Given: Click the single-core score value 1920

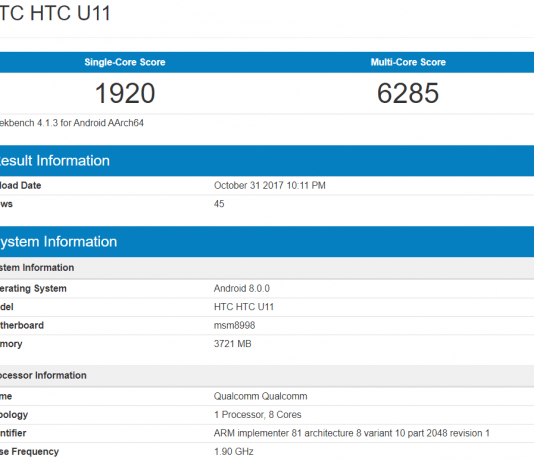Looking at the screenshot, I should point(125,93).
